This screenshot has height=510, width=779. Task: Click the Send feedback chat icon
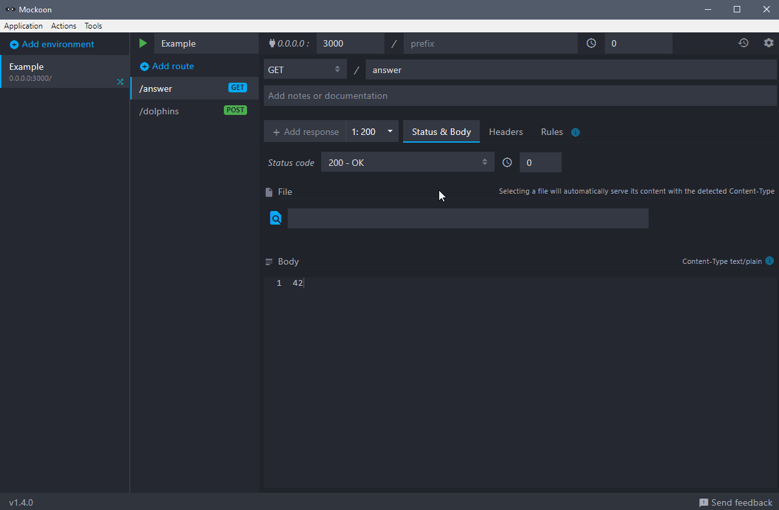point(703,503)
